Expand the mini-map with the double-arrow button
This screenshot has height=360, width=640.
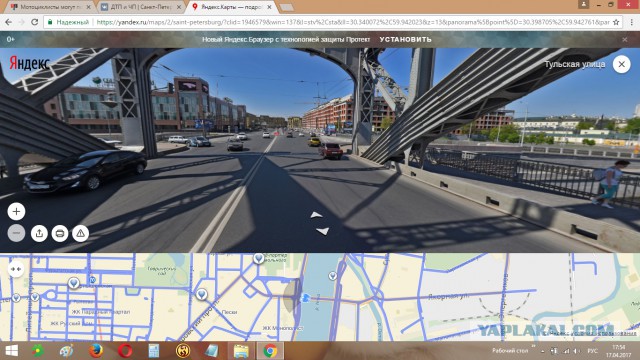coord(16,269)
